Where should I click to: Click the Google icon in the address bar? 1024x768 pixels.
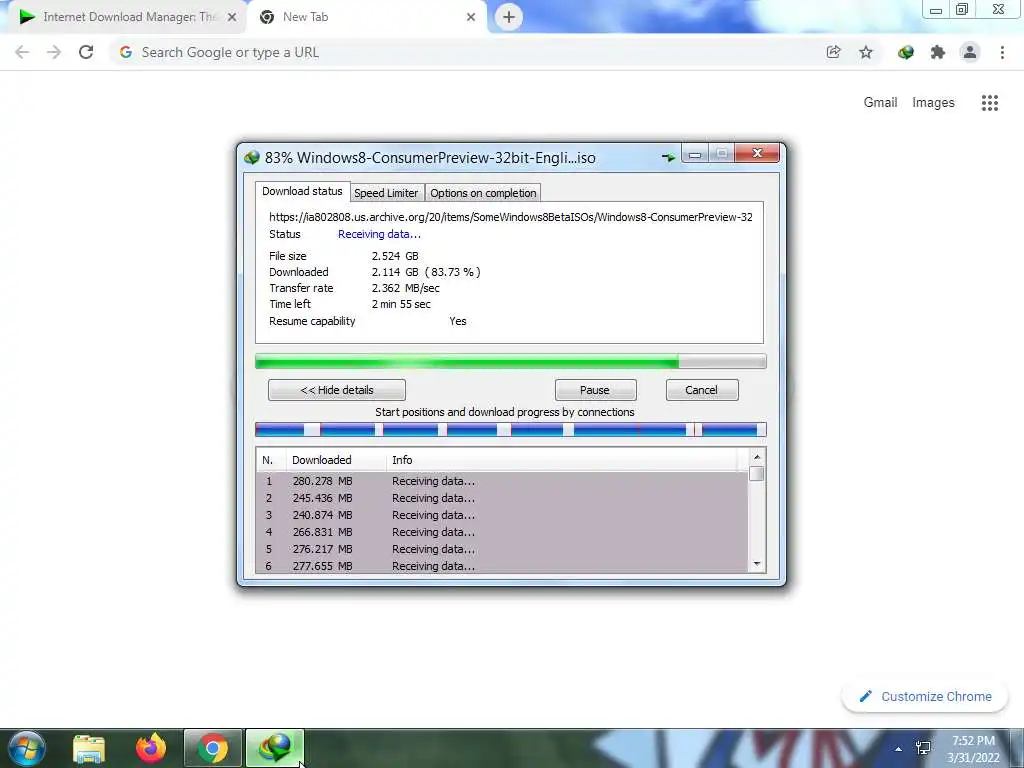tap(126, 52)
